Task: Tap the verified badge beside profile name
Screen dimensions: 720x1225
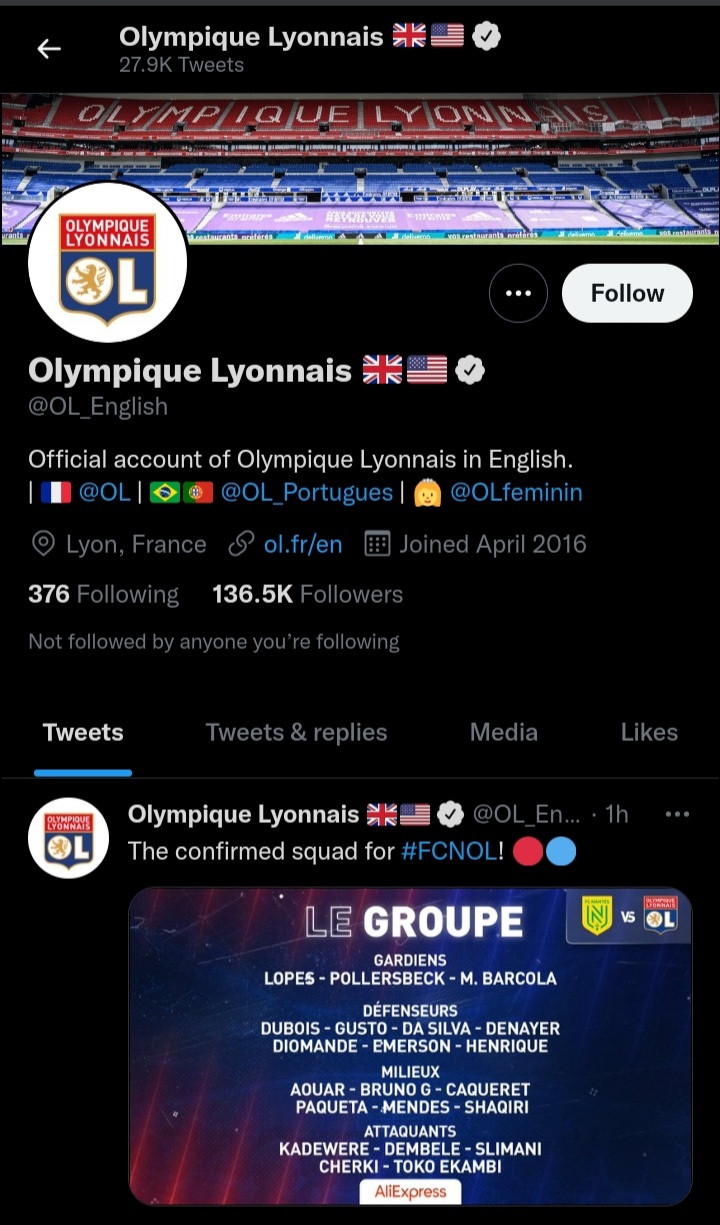Action: pyautogui.click(x=470, y=370)
